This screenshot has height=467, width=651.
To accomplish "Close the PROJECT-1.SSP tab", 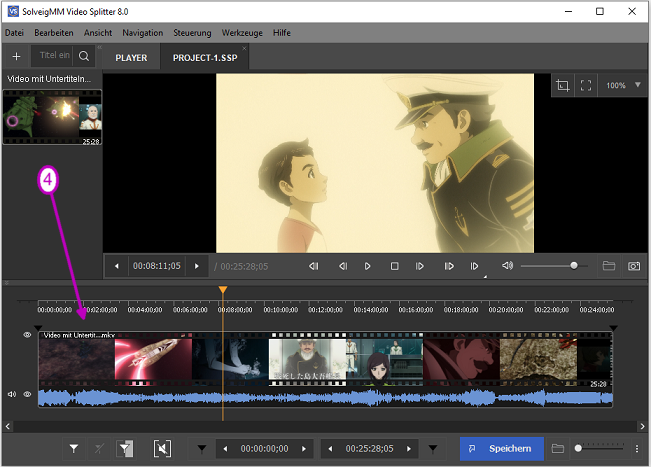I will tap(244, 49).
